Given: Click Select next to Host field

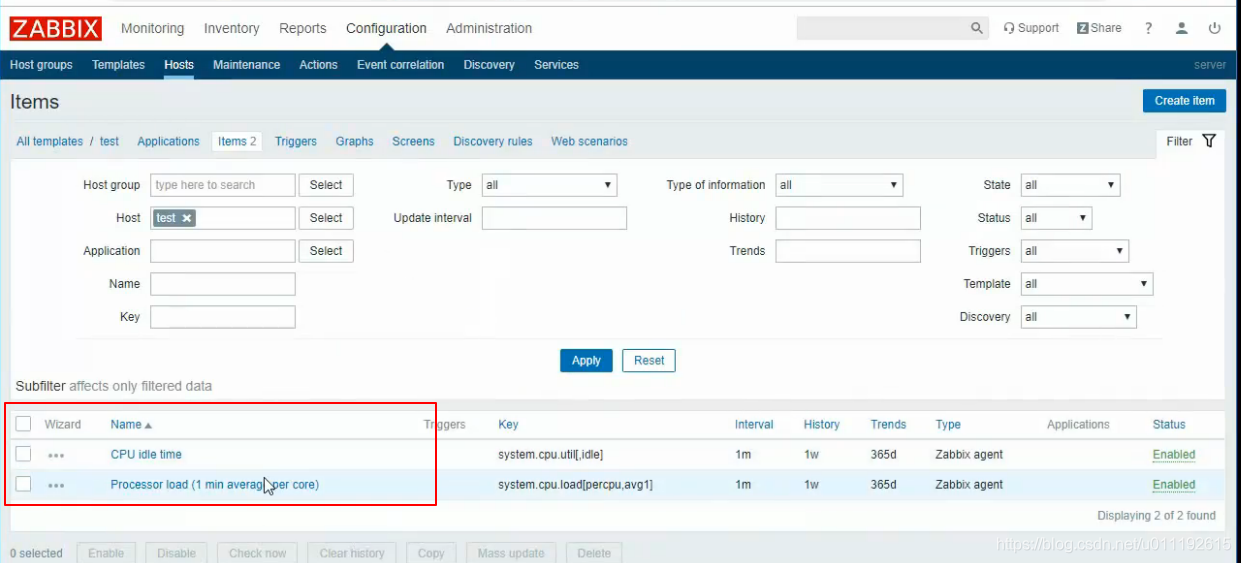Looking at the screenshot, I should [x=326, y=218].
